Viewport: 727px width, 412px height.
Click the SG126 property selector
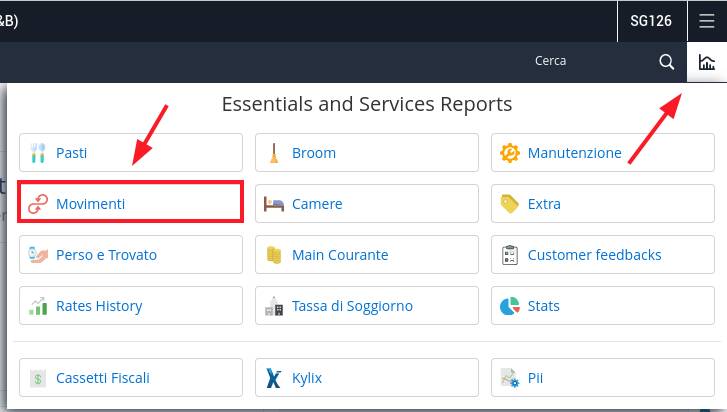pos(651,21)
